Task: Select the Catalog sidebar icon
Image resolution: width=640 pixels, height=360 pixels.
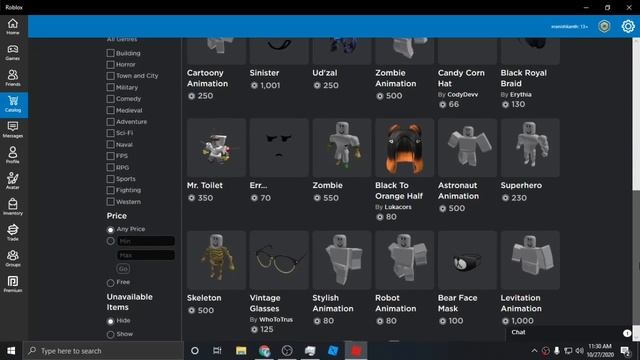Action: [13, 104]
